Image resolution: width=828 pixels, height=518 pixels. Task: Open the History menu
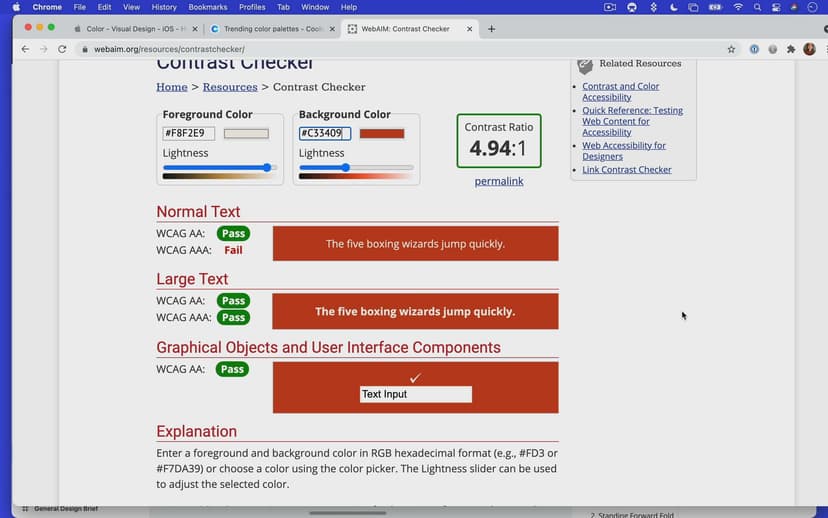(164, 7)
